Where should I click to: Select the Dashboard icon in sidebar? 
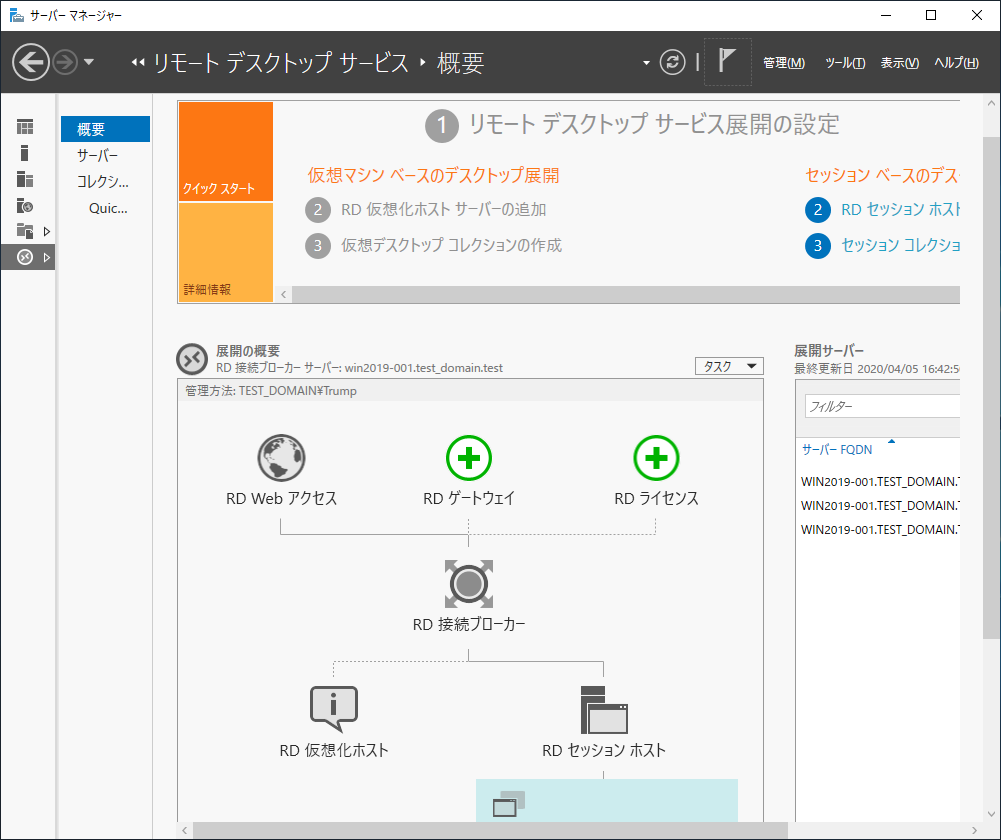[x=25, y=127]
